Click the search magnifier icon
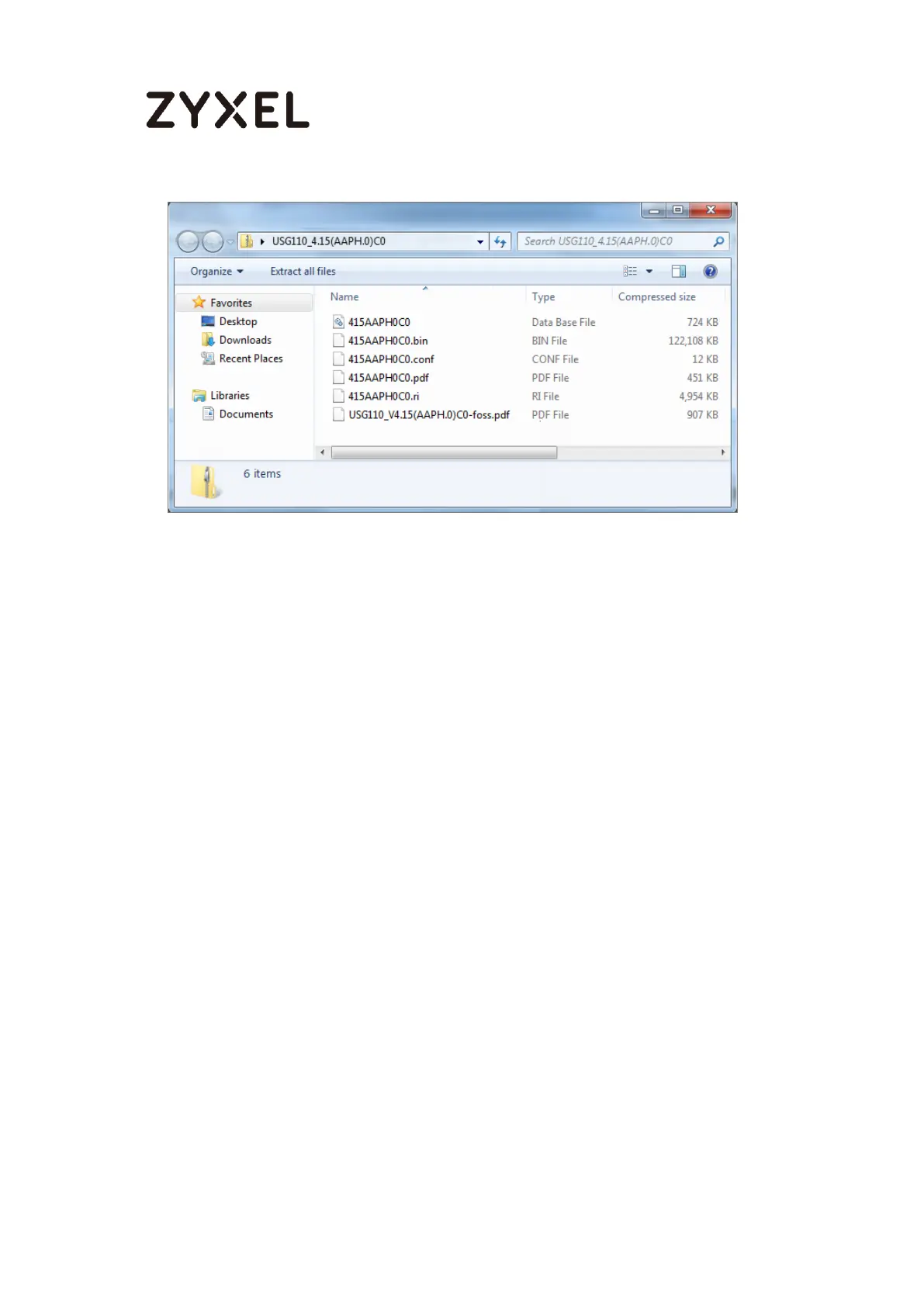This screenshot has width=924, height=1306. pyautogui.click(x=718, y=241)
